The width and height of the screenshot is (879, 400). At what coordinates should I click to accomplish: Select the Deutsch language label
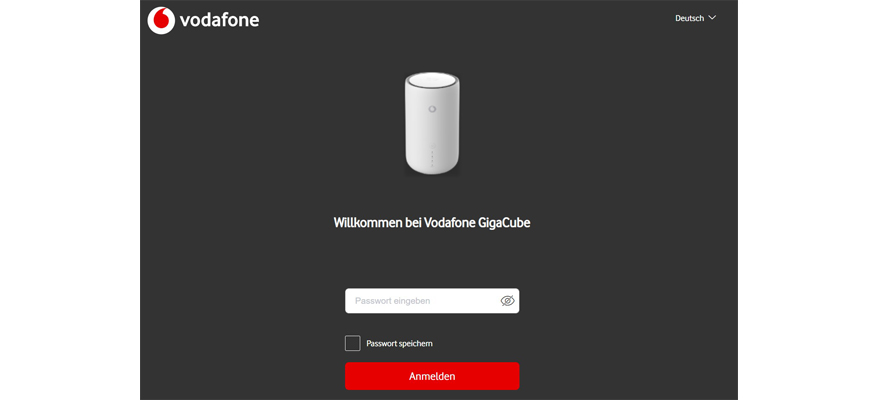[690, 18]
